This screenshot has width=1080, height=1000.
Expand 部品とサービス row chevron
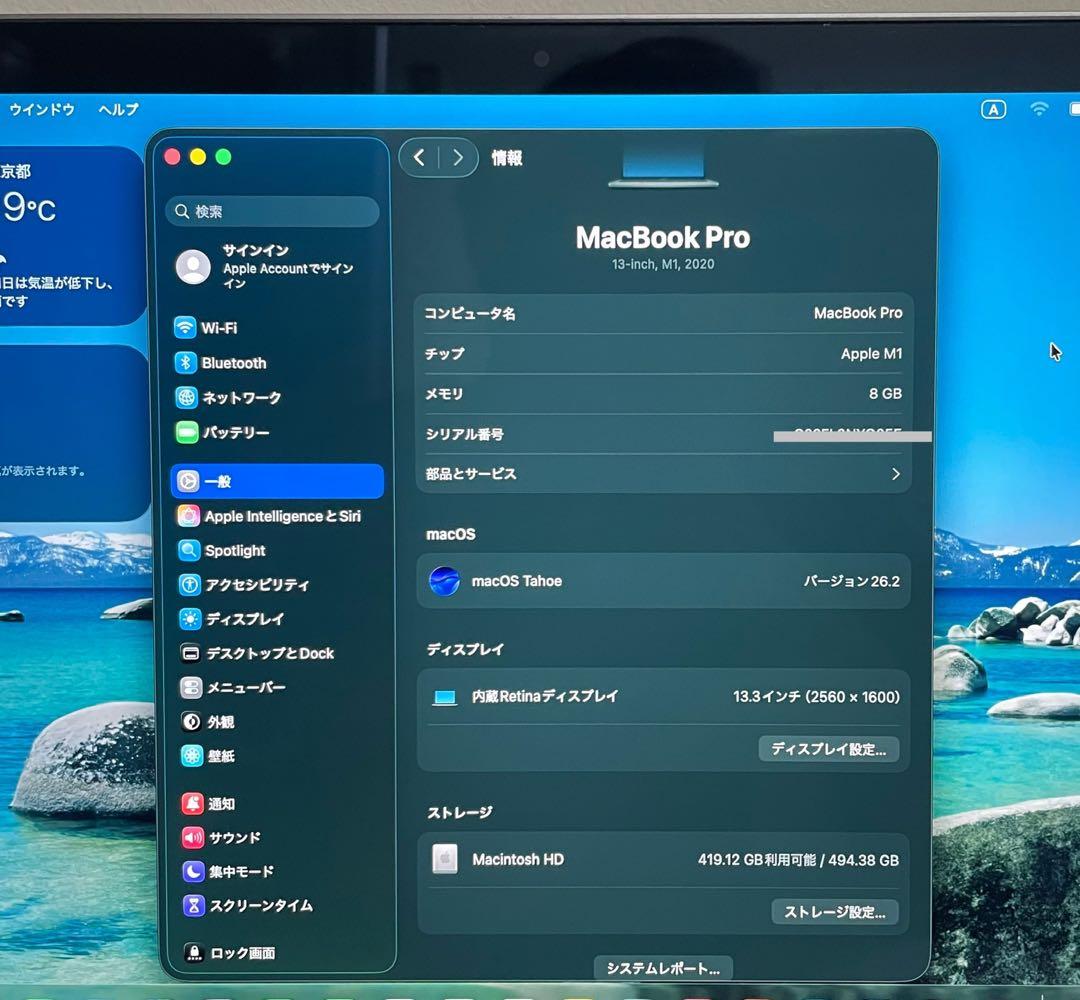(x=895, y=474)
